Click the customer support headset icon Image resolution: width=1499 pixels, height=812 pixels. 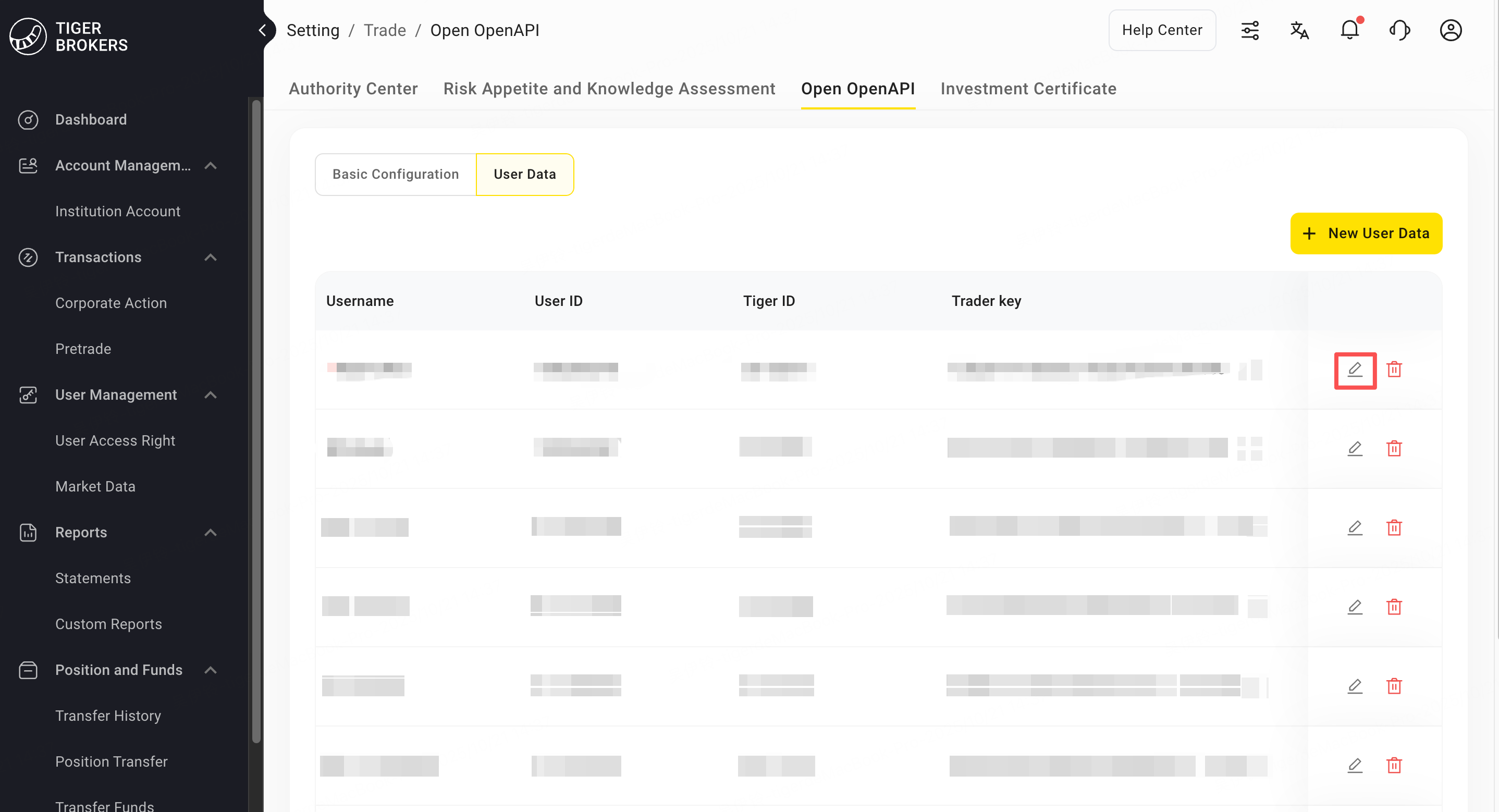coord(1399,30)
